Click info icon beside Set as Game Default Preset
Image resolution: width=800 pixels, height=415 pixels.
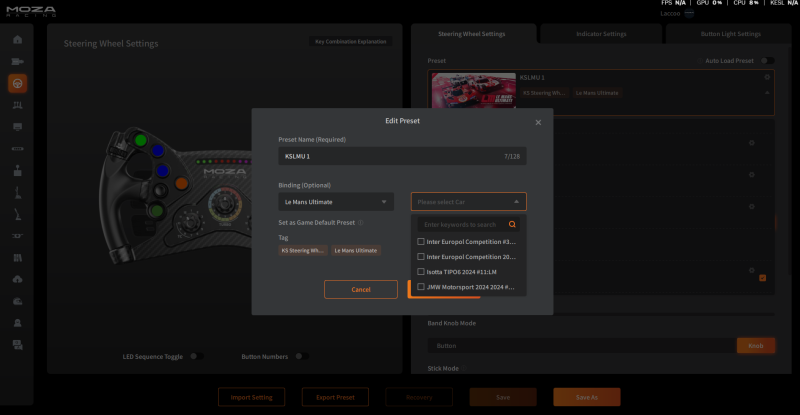(360, 223)
